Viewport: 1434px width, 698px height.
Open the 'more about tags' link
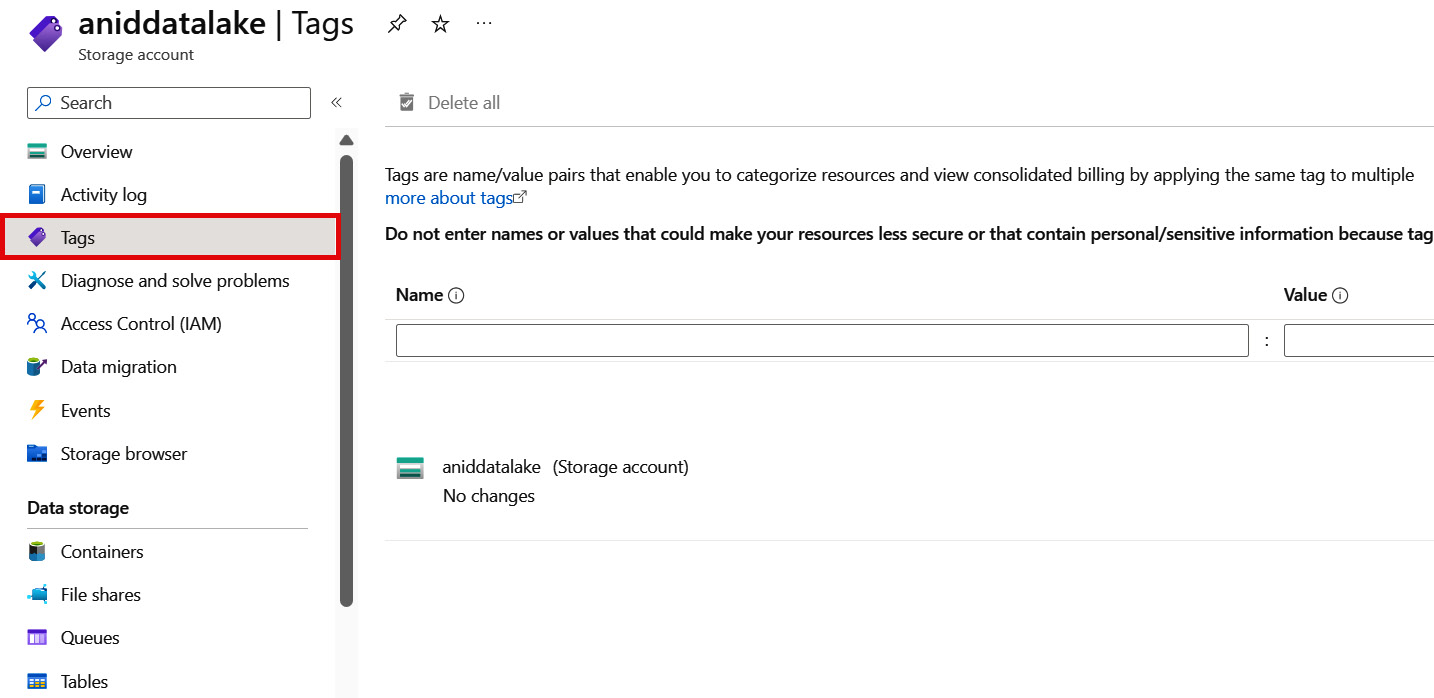(x=449, y=198)
